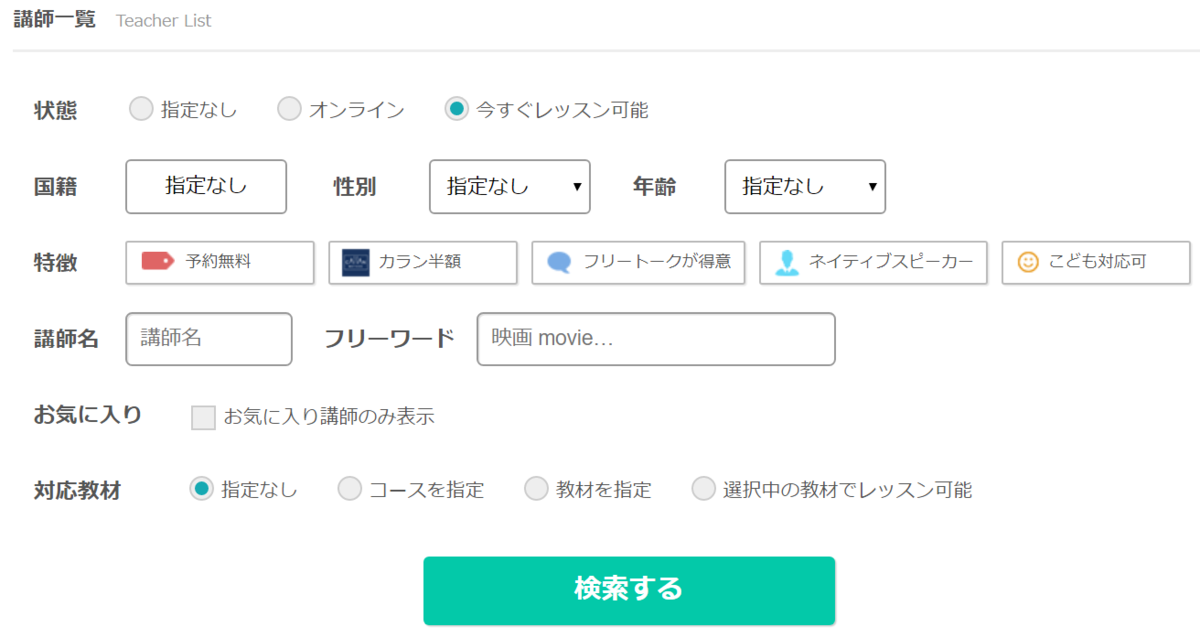Open the 国籍 指定なし selector
Image resolution: width=1200 pixels, height=638 pixels.
[206, 186]
